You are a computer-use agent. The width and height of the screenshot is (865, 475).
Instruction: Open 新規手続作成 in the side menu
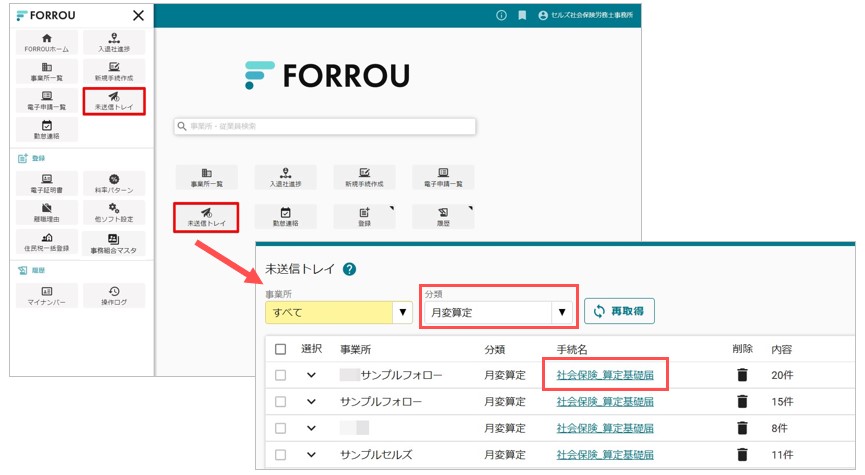pos(114,71)
